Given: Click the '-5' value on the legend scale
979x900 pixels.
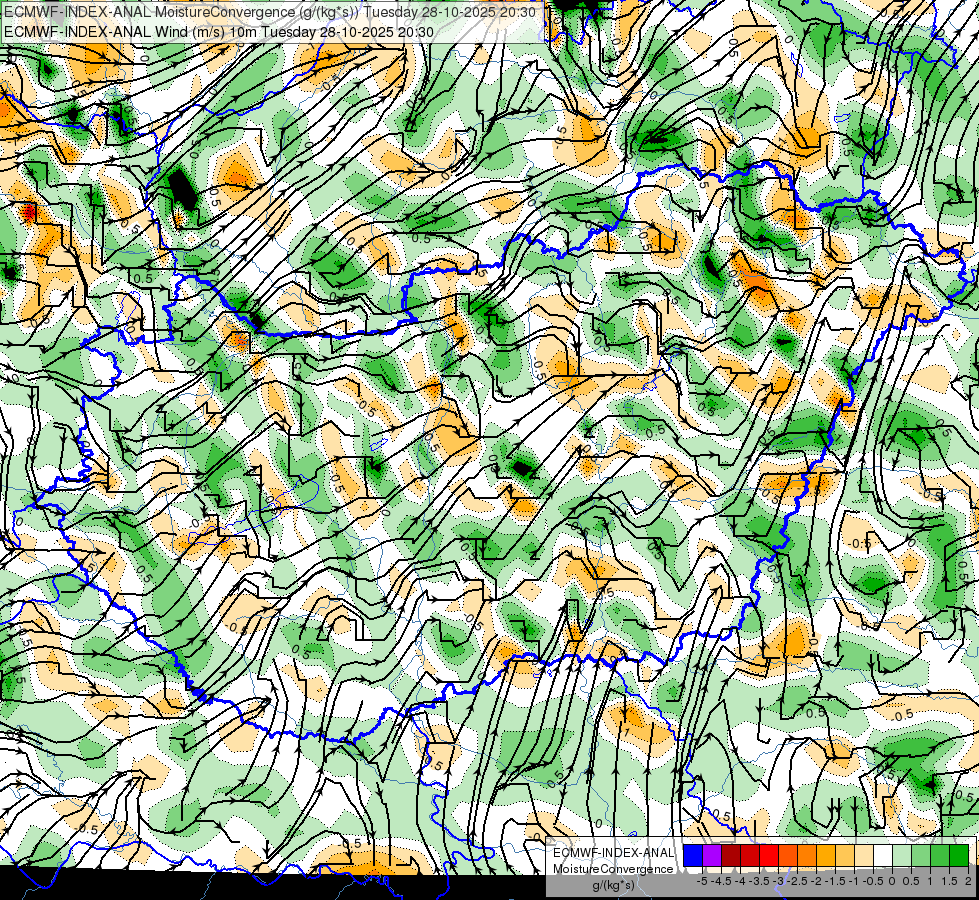Looking at the screenshot, I should click(x=702, y=881).
